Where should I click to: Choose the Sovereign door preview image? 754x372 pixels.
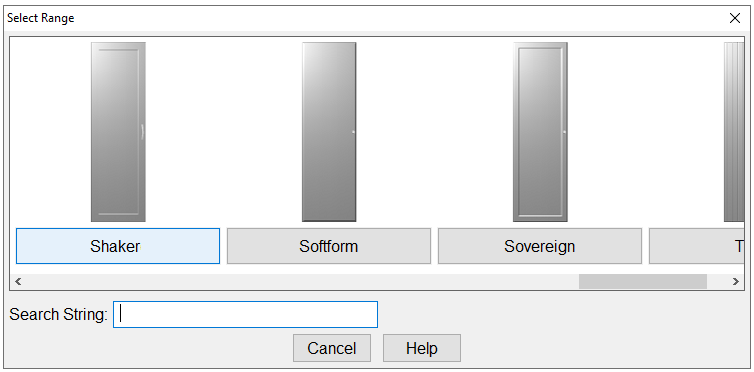(x=540, y=132)
